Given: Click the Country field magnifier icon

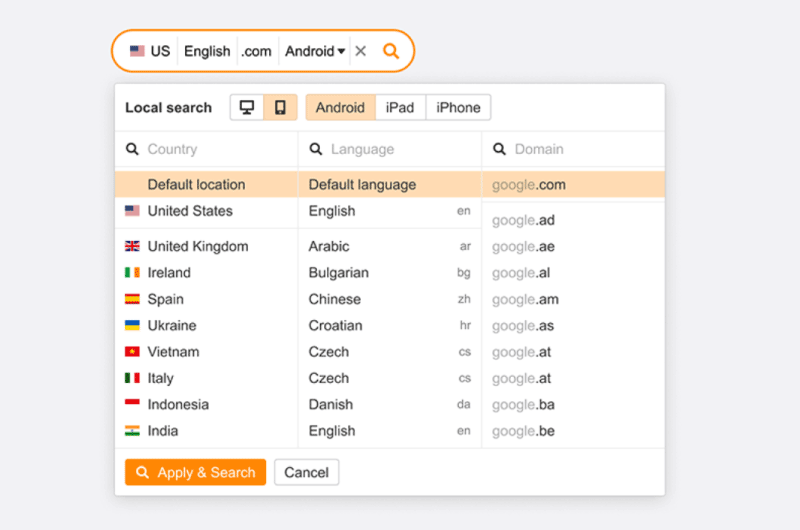Looking at the screenshot, I should tap(132, 149).
